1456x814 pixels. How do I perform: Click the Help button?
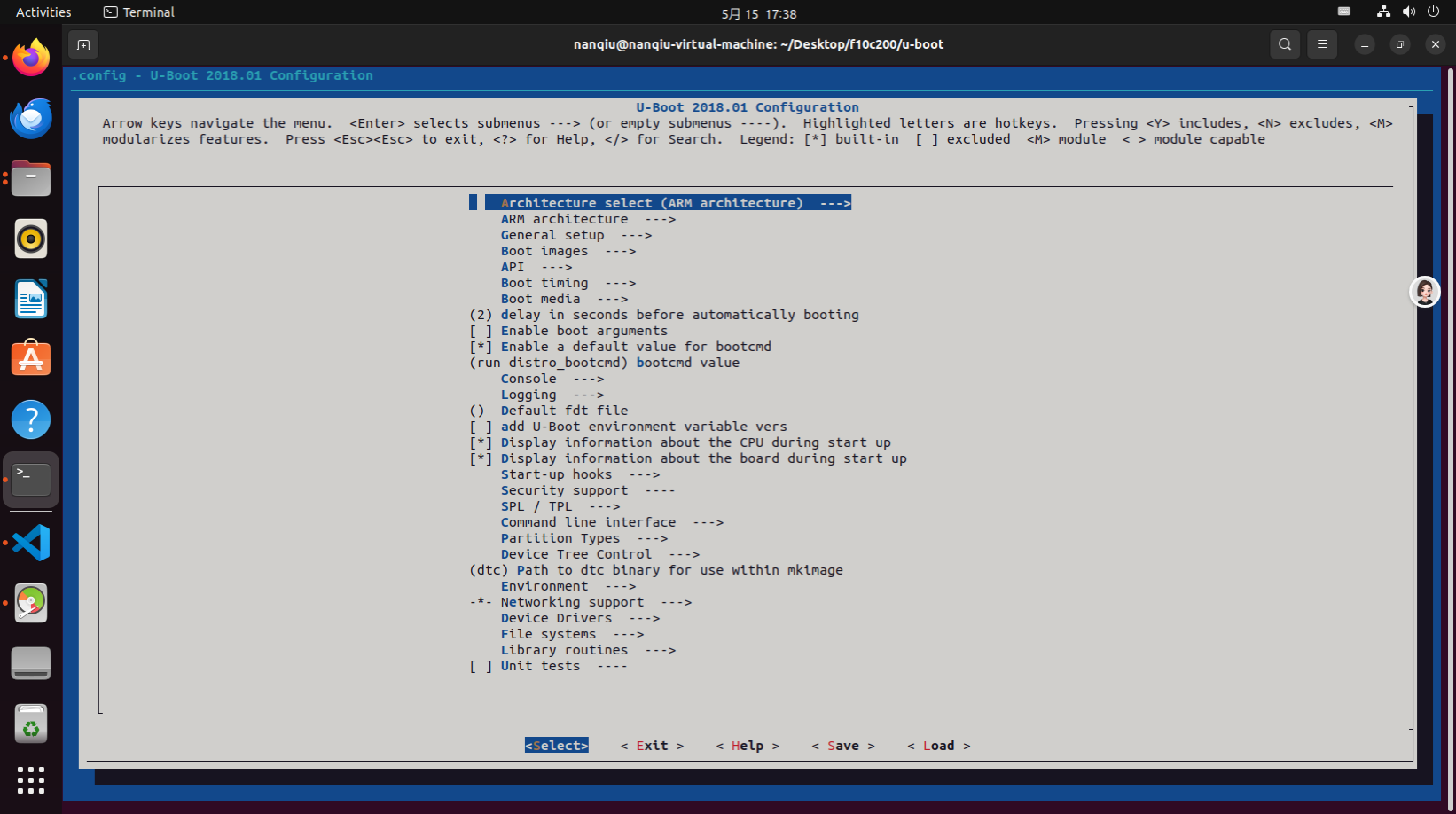click(x=748, y=746)
